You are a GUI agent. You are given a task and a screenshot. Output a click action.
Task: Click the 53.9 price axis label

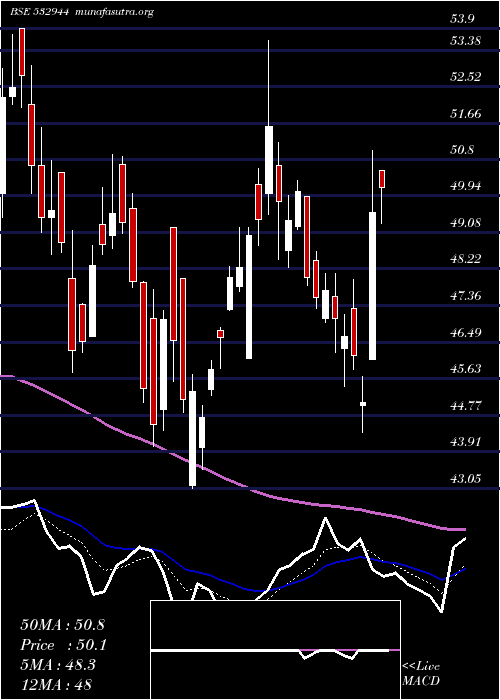[463, 19]
